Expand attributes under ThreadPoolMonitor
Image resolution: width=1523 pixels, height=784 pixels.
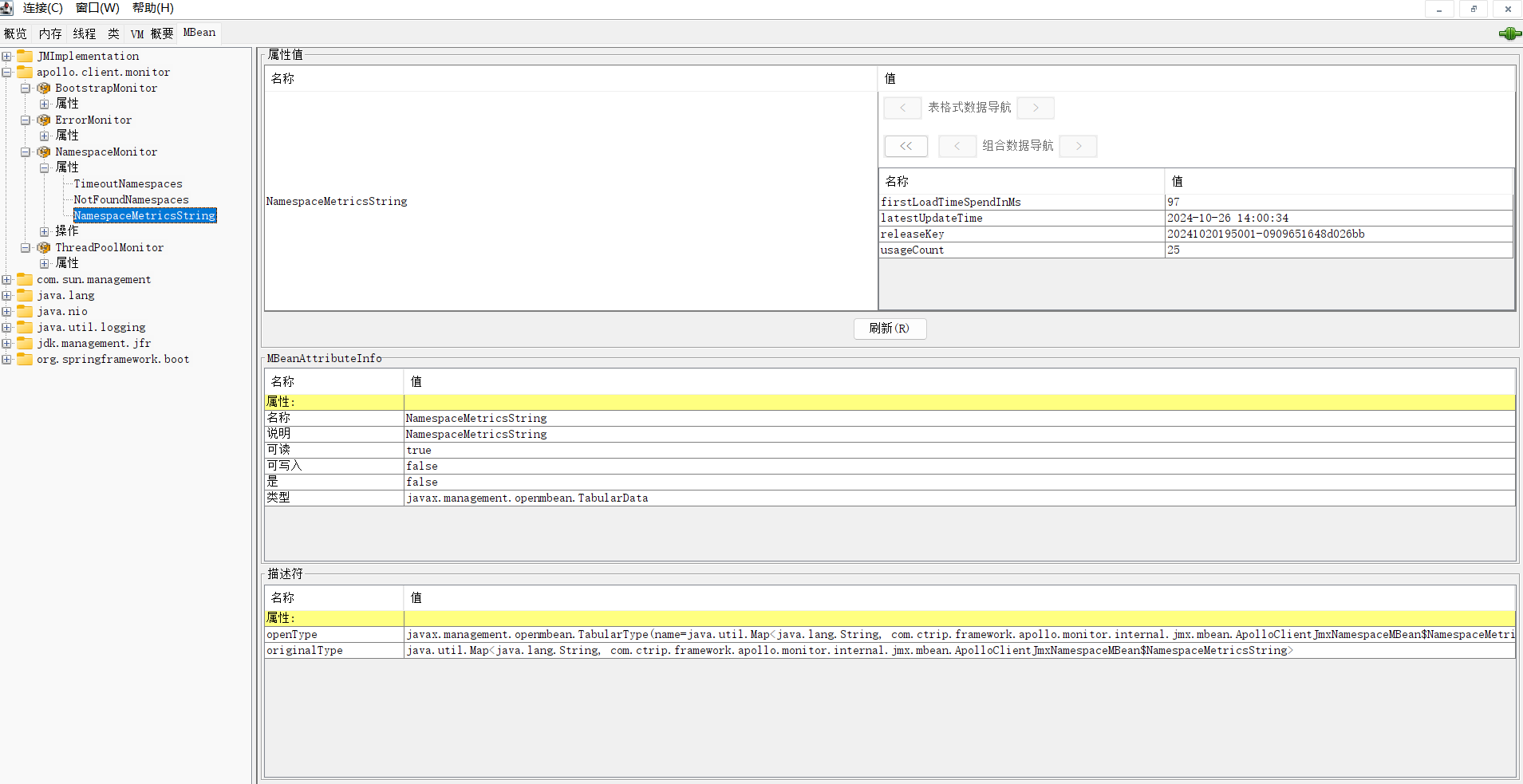tap(45, 264)
